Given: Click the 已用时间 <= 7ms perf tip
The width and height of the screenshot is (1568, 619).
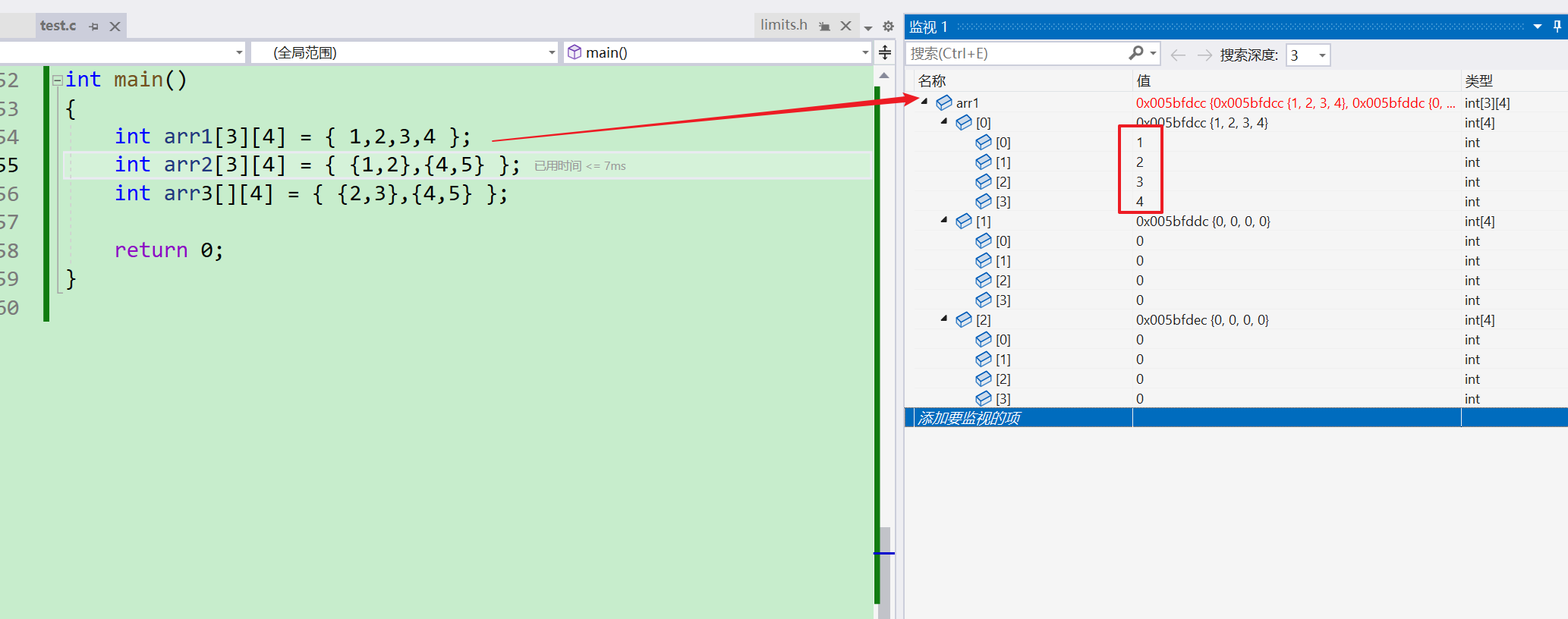Looking at the screenshot, I should click(x=580, y=166).
